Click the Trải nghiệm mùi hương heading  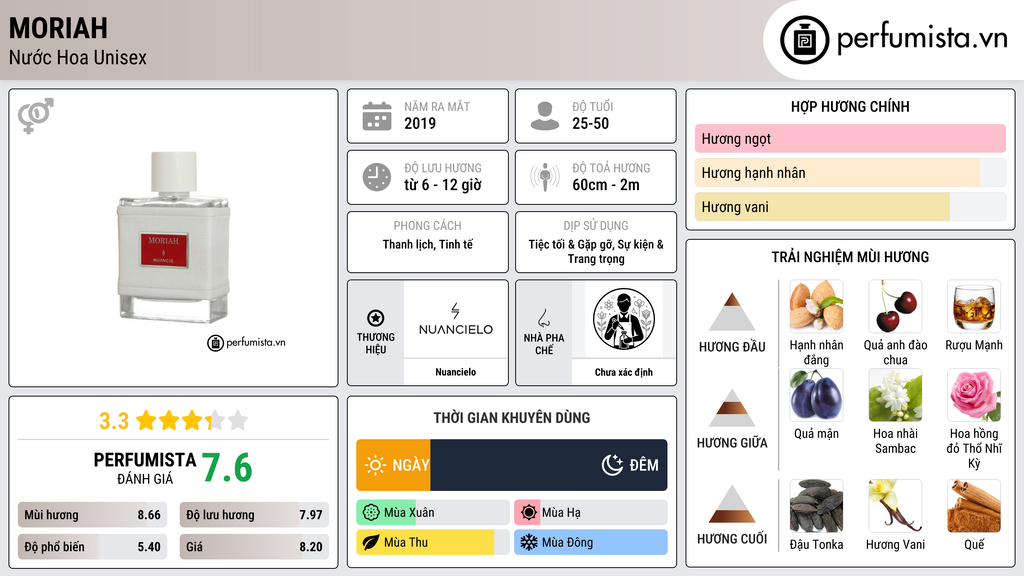850,257
